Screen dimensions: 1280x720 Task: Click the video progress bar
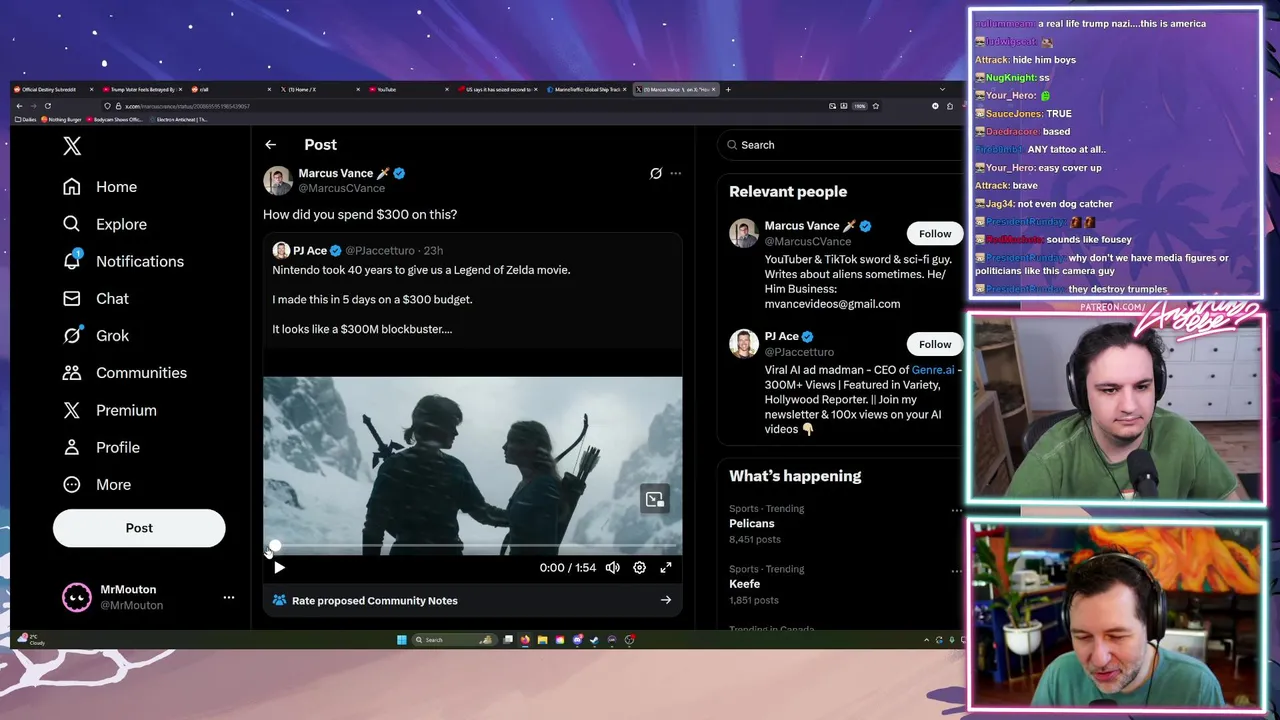(x=473, y=547)
